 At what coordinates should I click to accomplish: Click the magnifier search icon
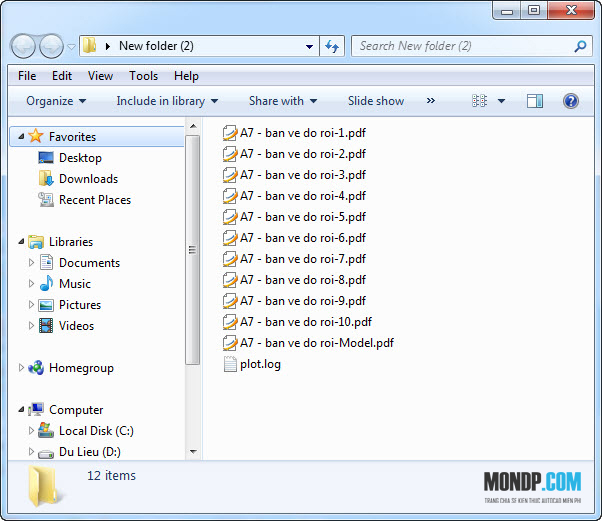pos(580,46)
